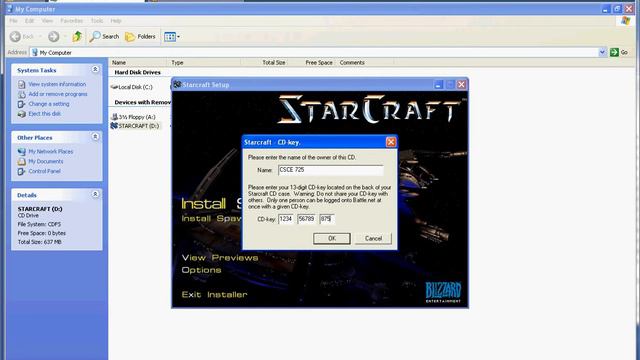Click the Eject this disk icon
The height and width of the screenshot is (360, 640).
22,114
